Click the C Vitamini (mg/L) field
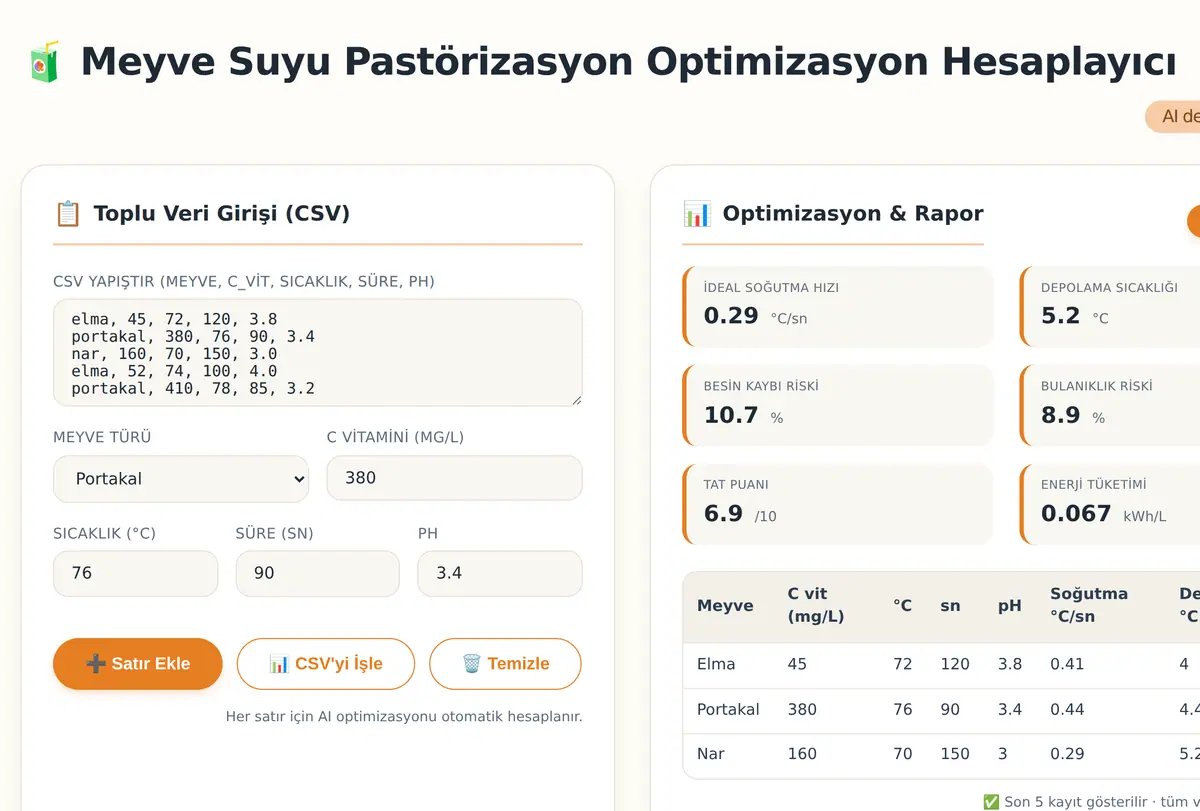Viewport: 1200px width, 811px height. click(455, 478)
